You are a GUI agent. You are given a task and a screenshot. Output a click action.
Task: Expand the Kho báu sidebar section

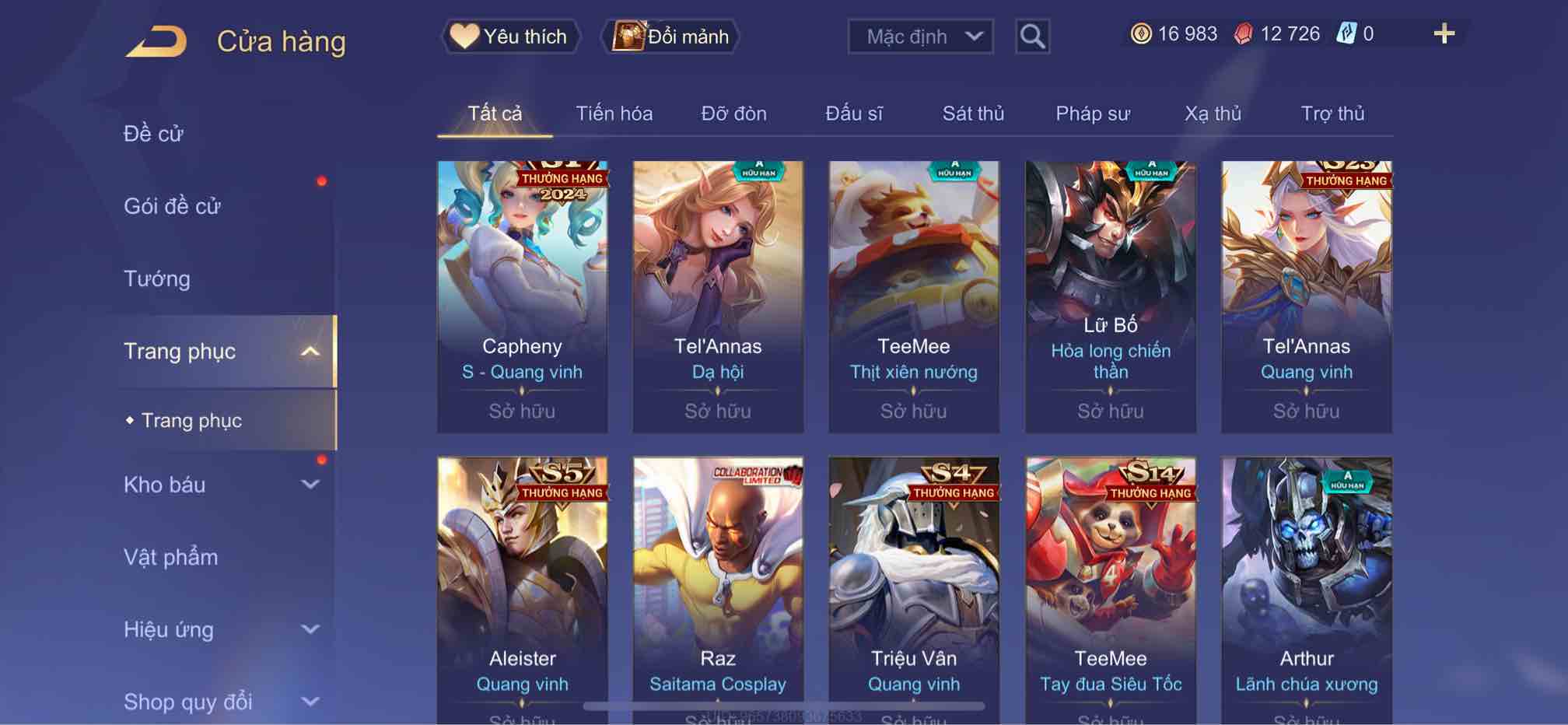click(x=310, y=485)
